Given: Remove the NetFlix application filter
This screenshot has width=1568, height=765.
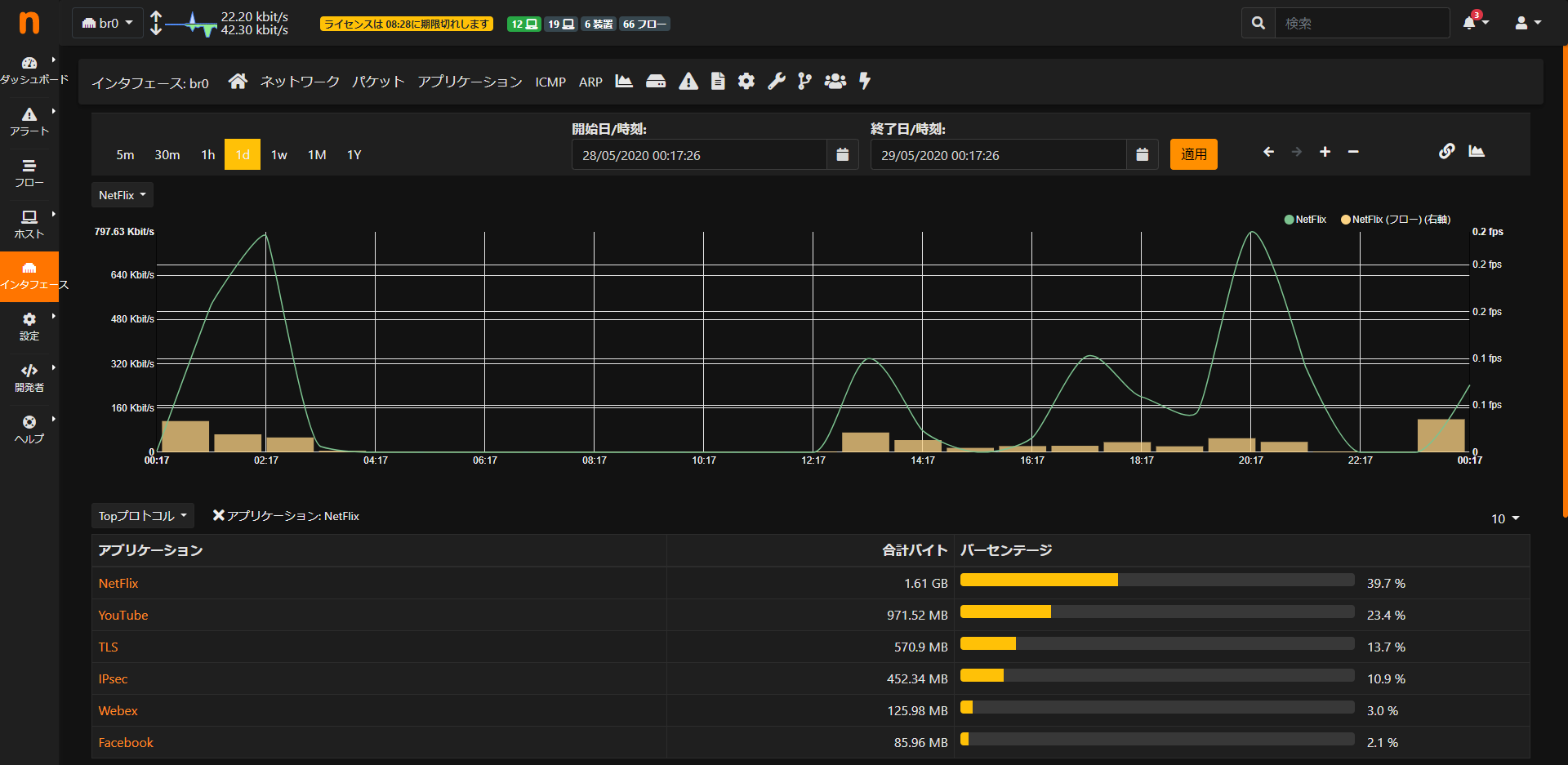Looking at the screenshot, I should [x=218, y=515].
